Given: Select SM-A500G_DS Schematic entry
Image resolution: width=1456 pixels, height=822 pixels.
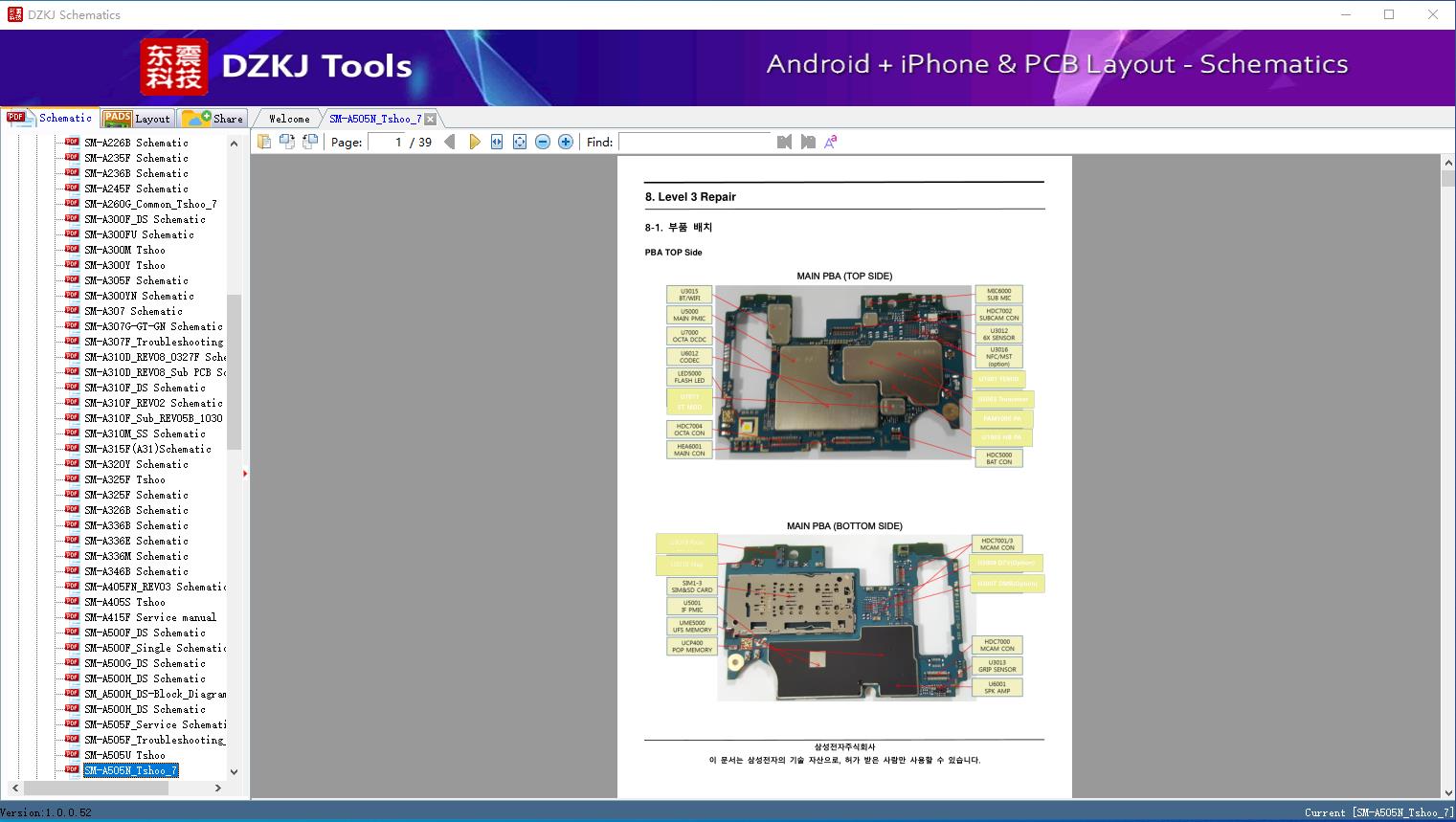Looking at the screenshot, I should (x=145, y=663).
